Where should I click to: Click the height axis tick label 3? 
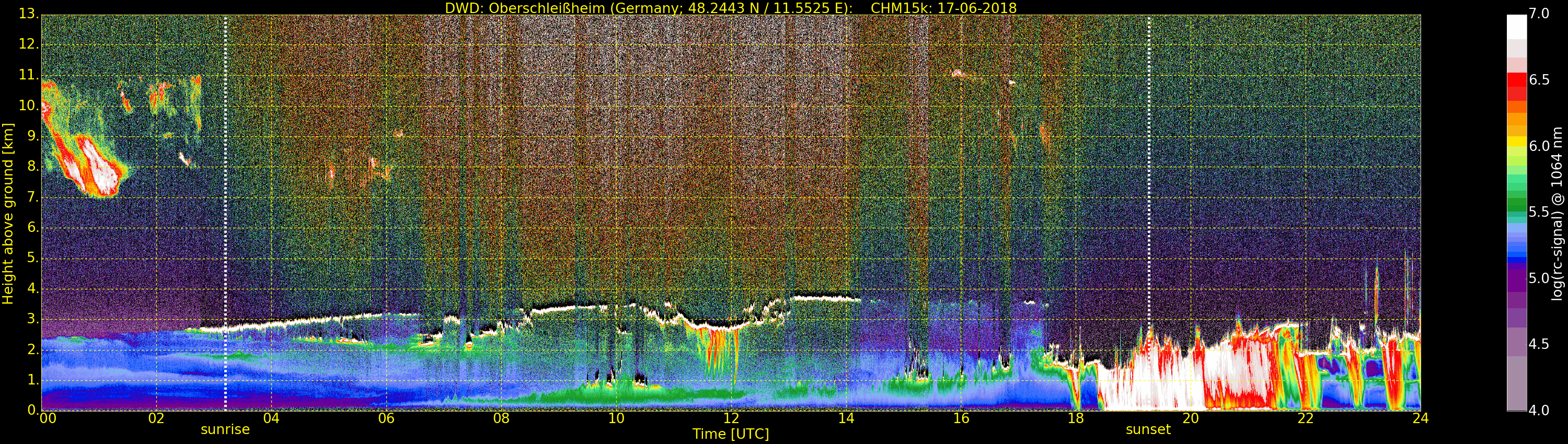coord(32,319)
